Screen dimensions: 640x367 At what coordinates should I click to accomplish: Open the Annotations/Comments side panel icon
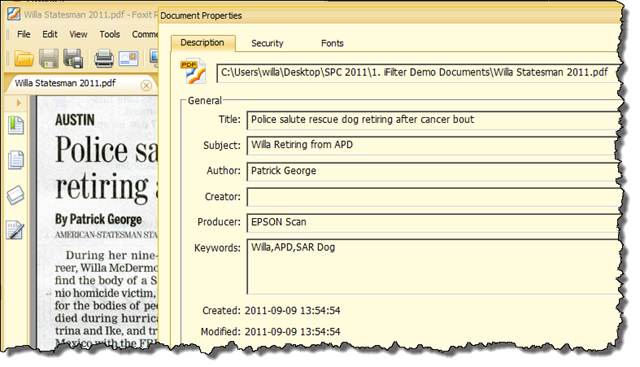(x=16, y=230)
